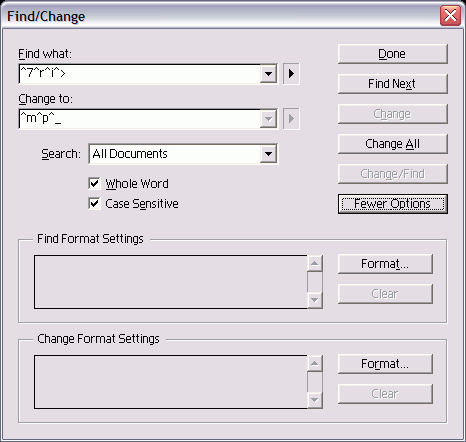Open Format for Find Format Settings

(385, 264)
